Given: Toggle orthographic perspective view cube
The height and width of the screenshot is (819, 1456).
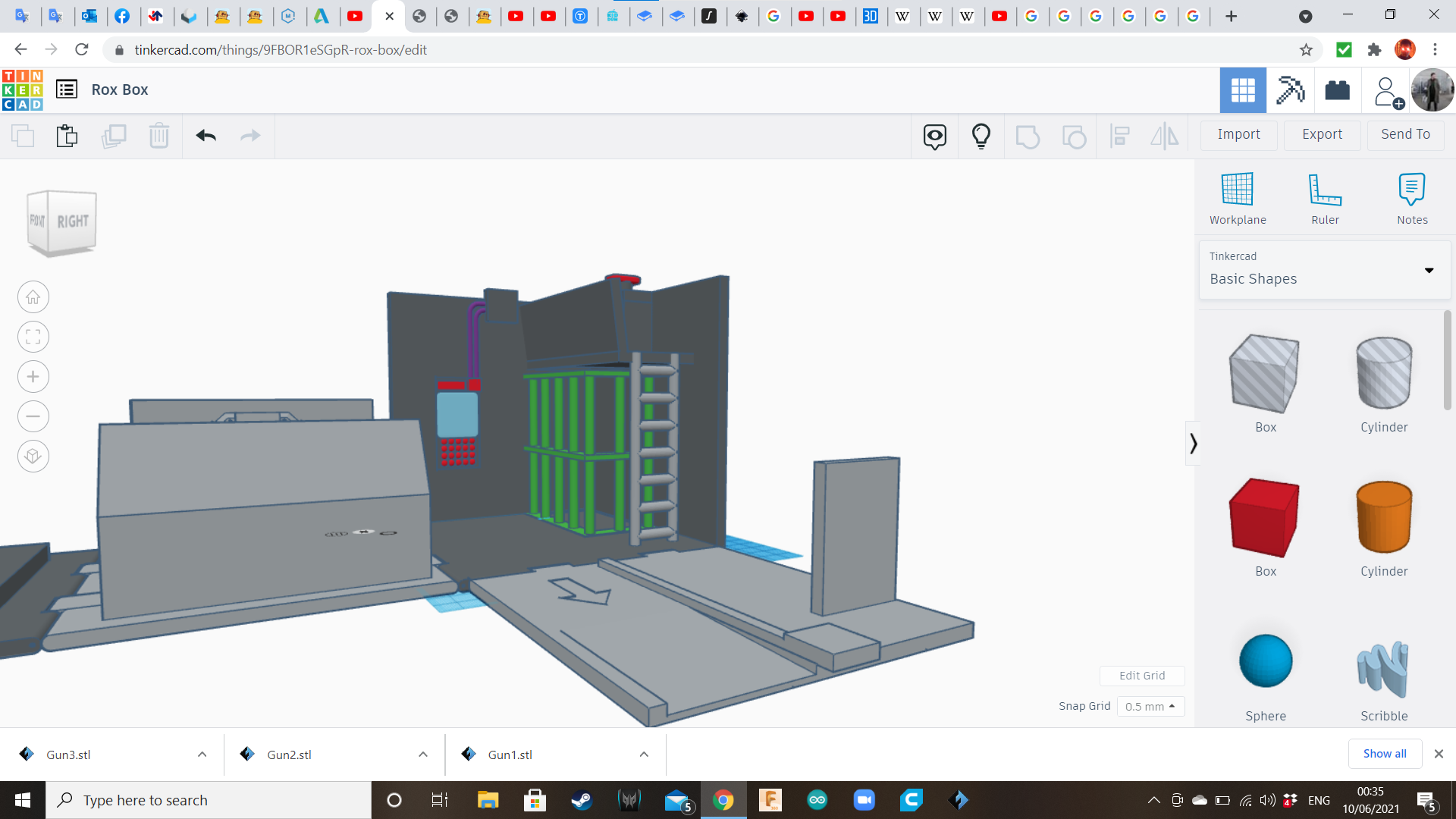Looking at the screenshot, I should [33, 457].
